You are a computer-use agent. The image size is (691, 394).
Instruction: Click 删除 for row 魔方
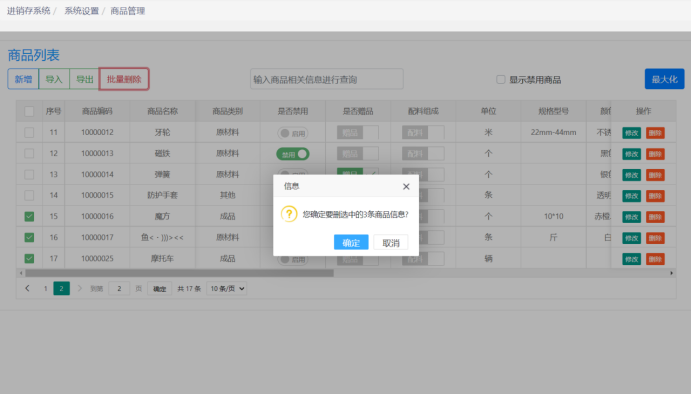click(x=655, y=217)
